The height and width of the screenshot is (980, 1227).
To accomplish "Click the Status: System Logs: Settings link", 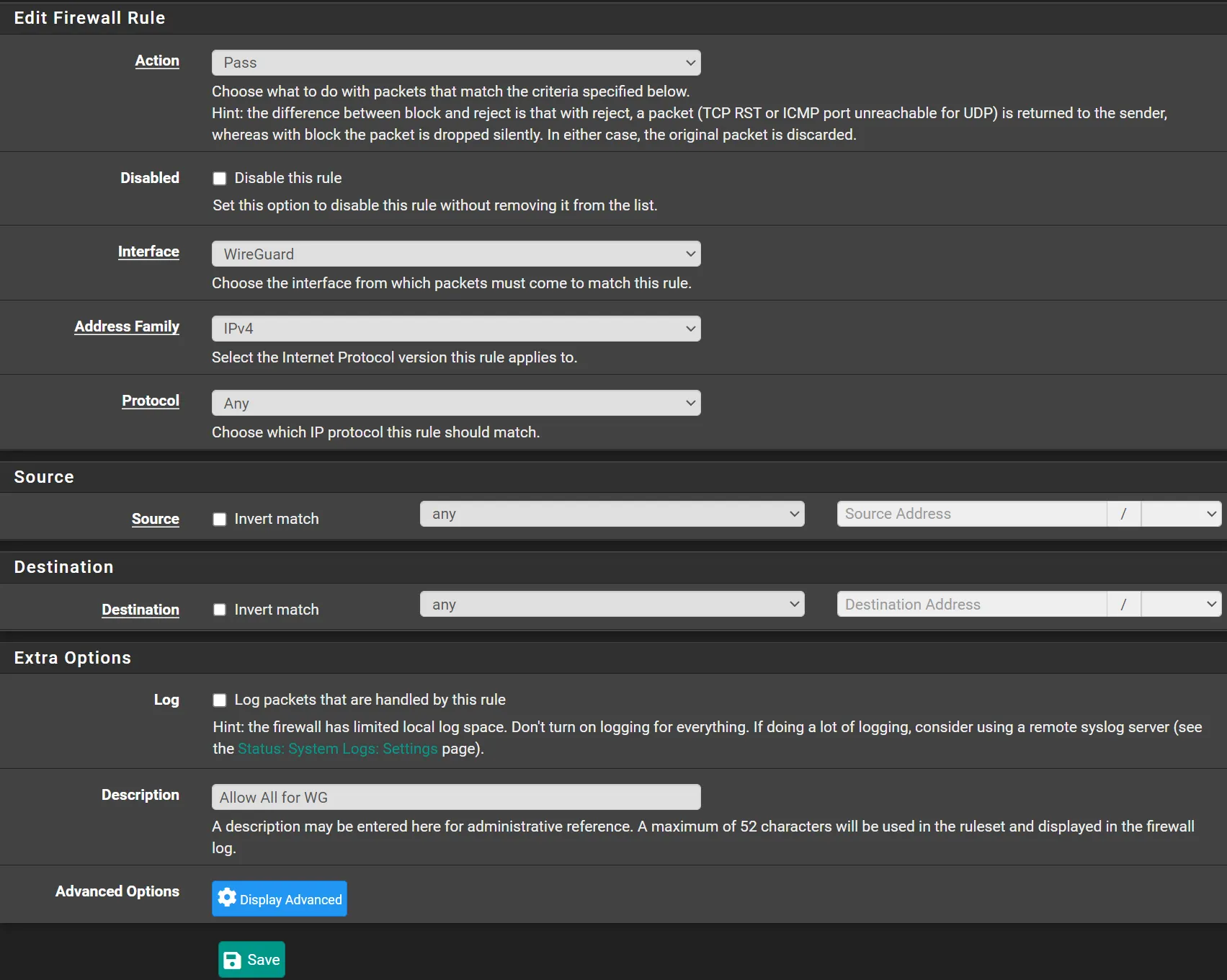I will click(x=337, y=749).
